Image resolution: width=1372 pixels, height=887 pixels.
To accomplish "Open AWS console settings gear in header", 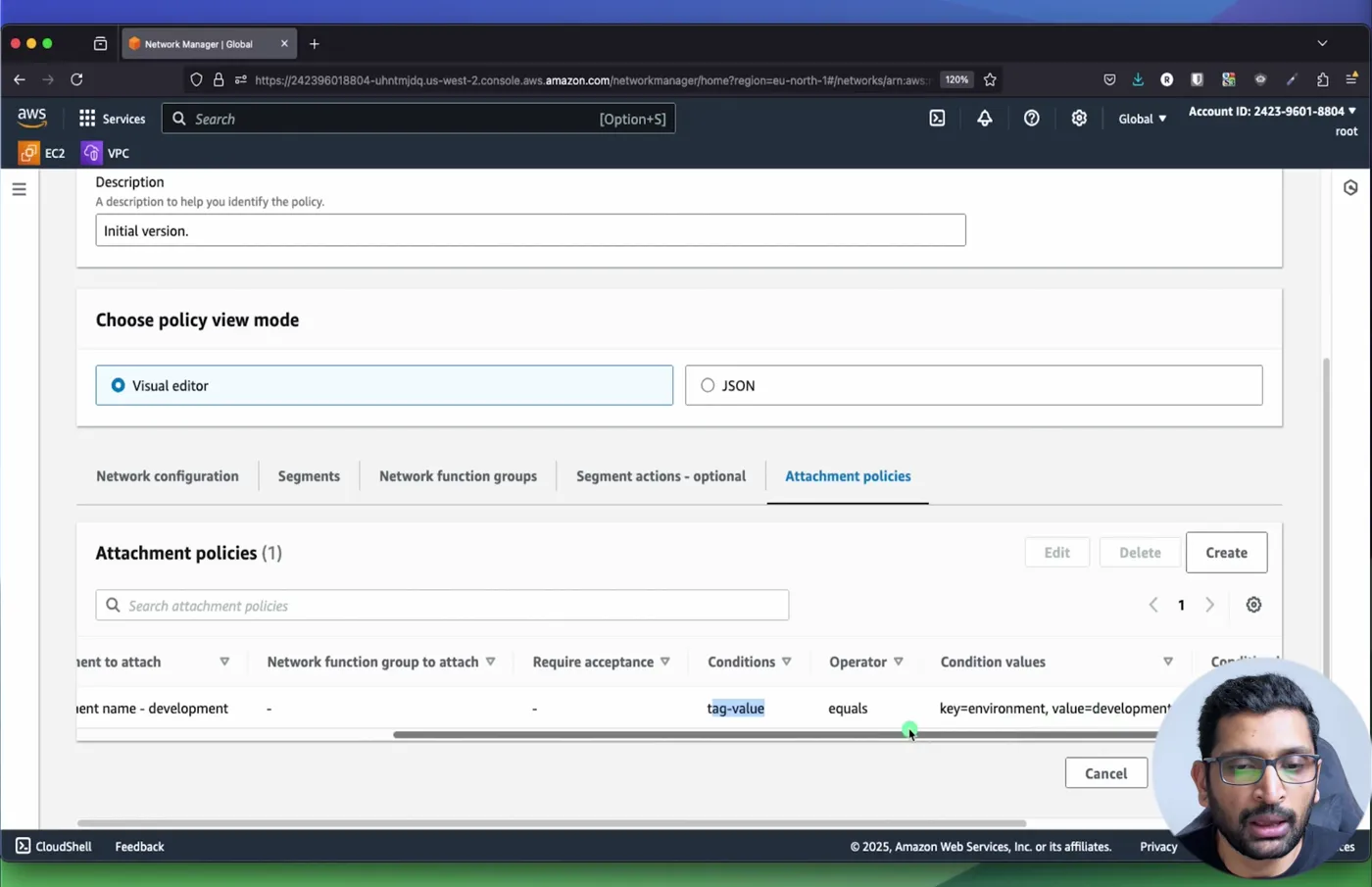I will point(1078,119).
